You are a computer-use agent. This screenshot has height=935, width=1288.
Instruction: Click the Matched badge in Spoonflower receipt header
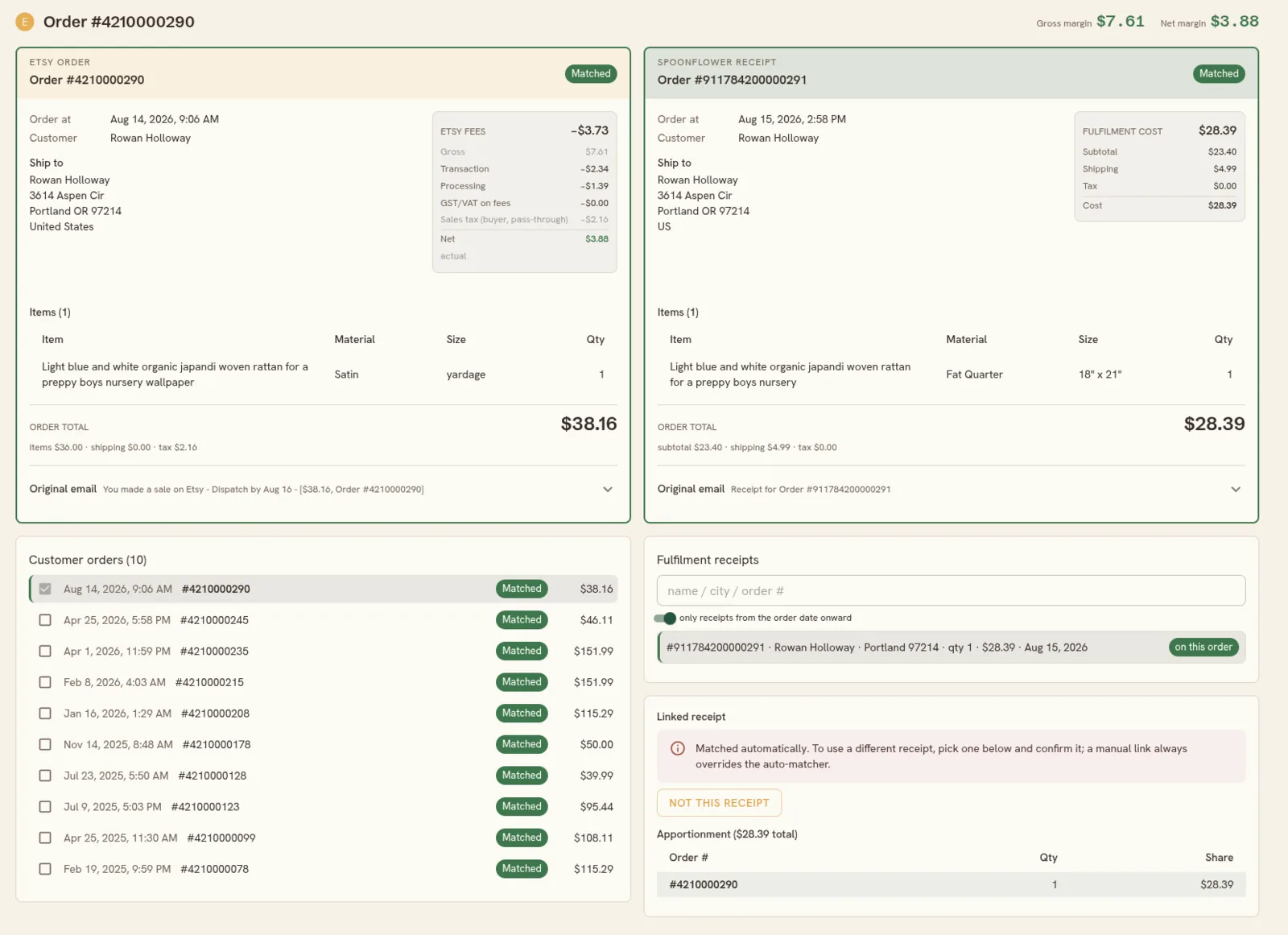pyautogui.click(x=1219, y=73)
